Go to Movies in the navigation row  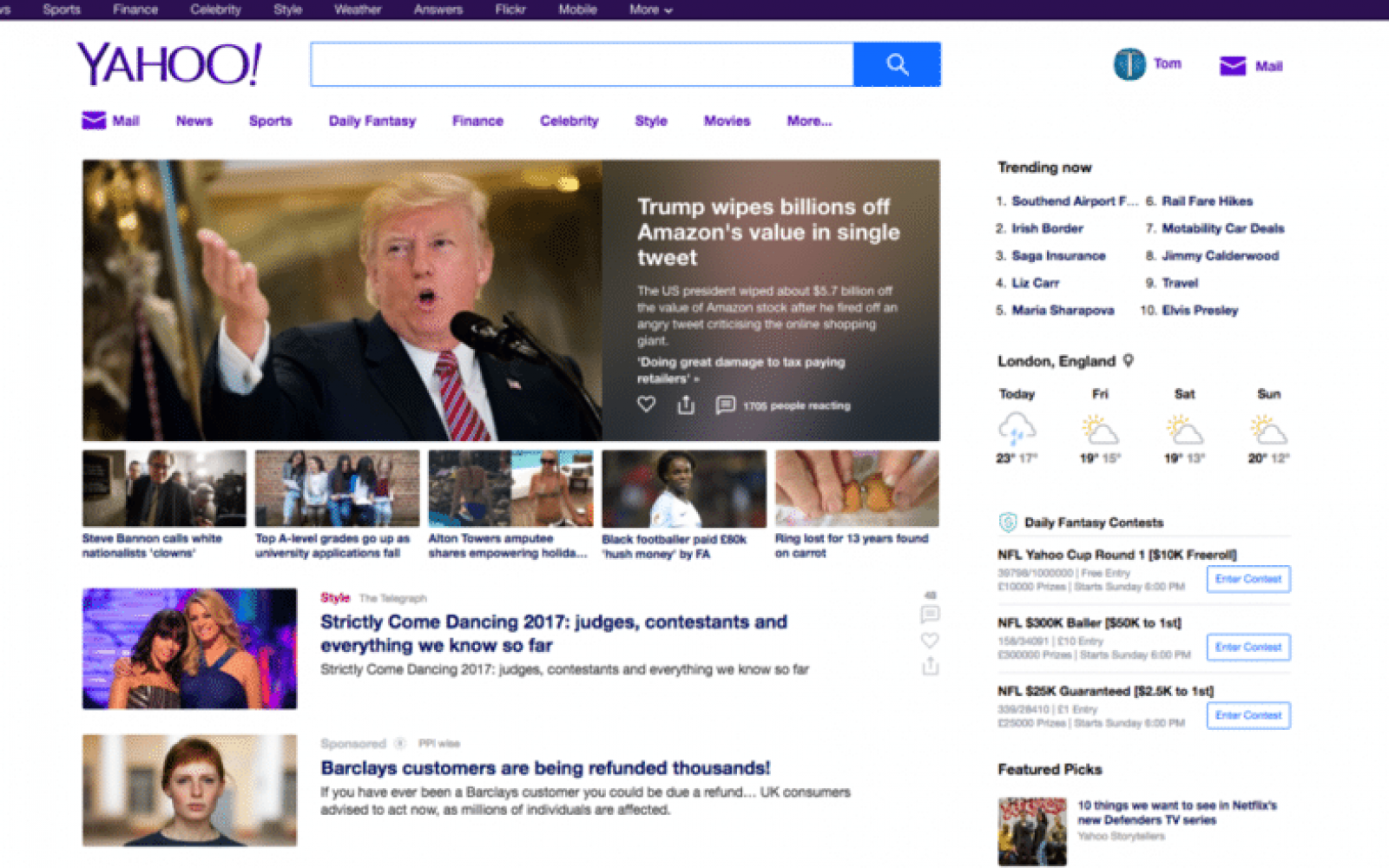pyautogui.click(x=727, y=121)
